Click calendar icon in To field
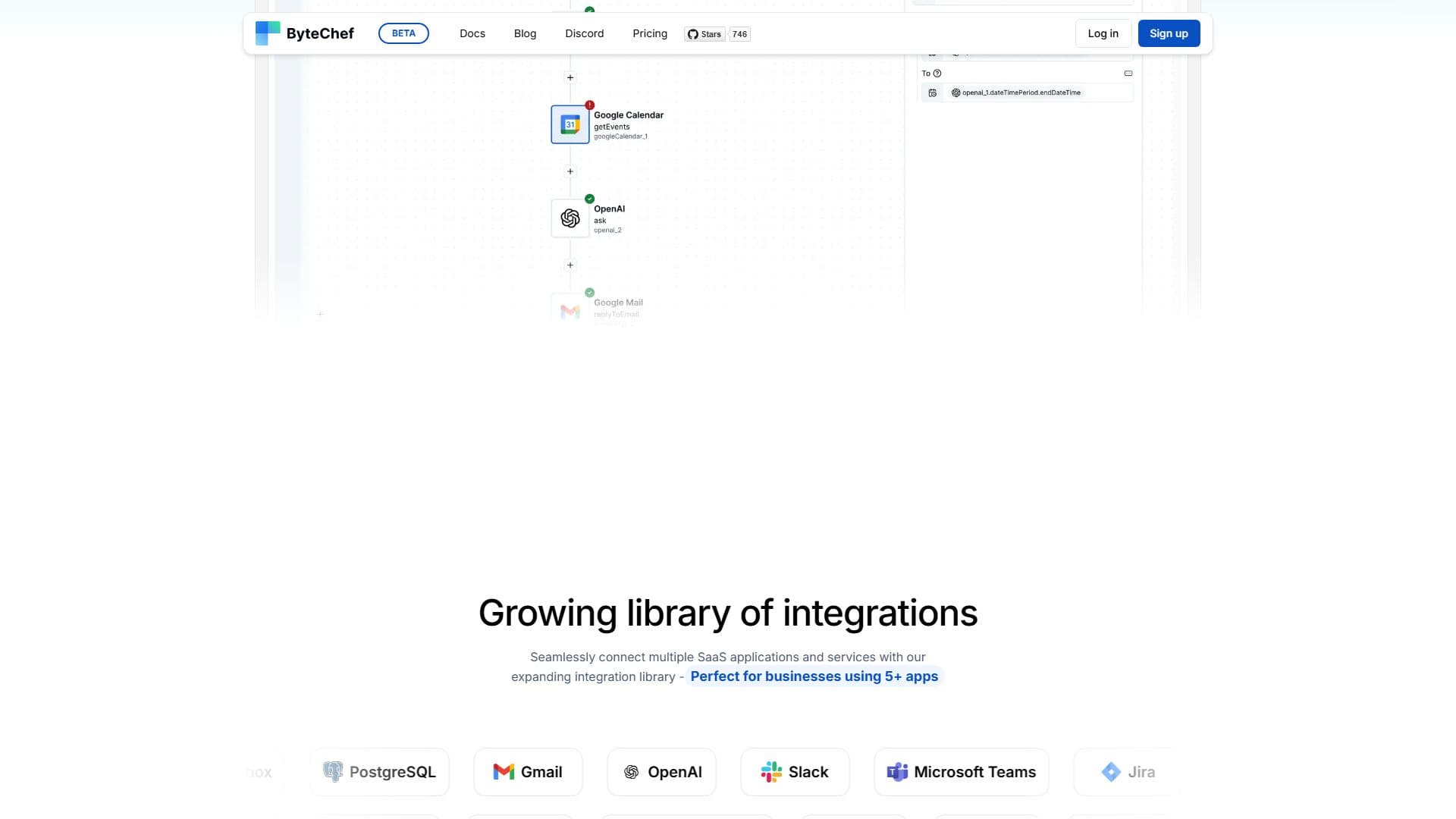The height and width of the screenshot is (819, 1456). pos(933,93)
